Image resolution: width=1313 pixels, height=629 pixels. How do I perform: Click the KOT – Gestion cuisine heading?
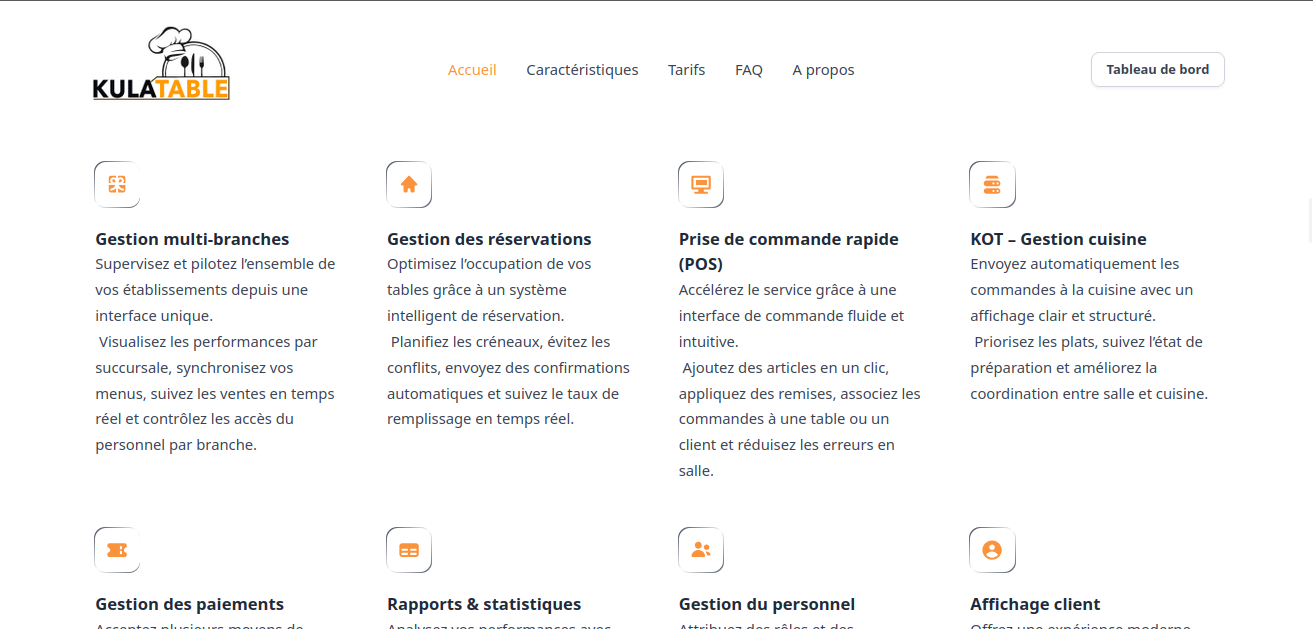tap(1058, 239)
